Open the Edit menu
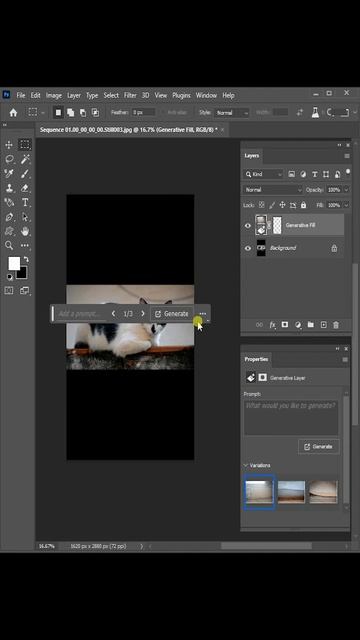Screen dimensions: 360x640 [36, 95]
